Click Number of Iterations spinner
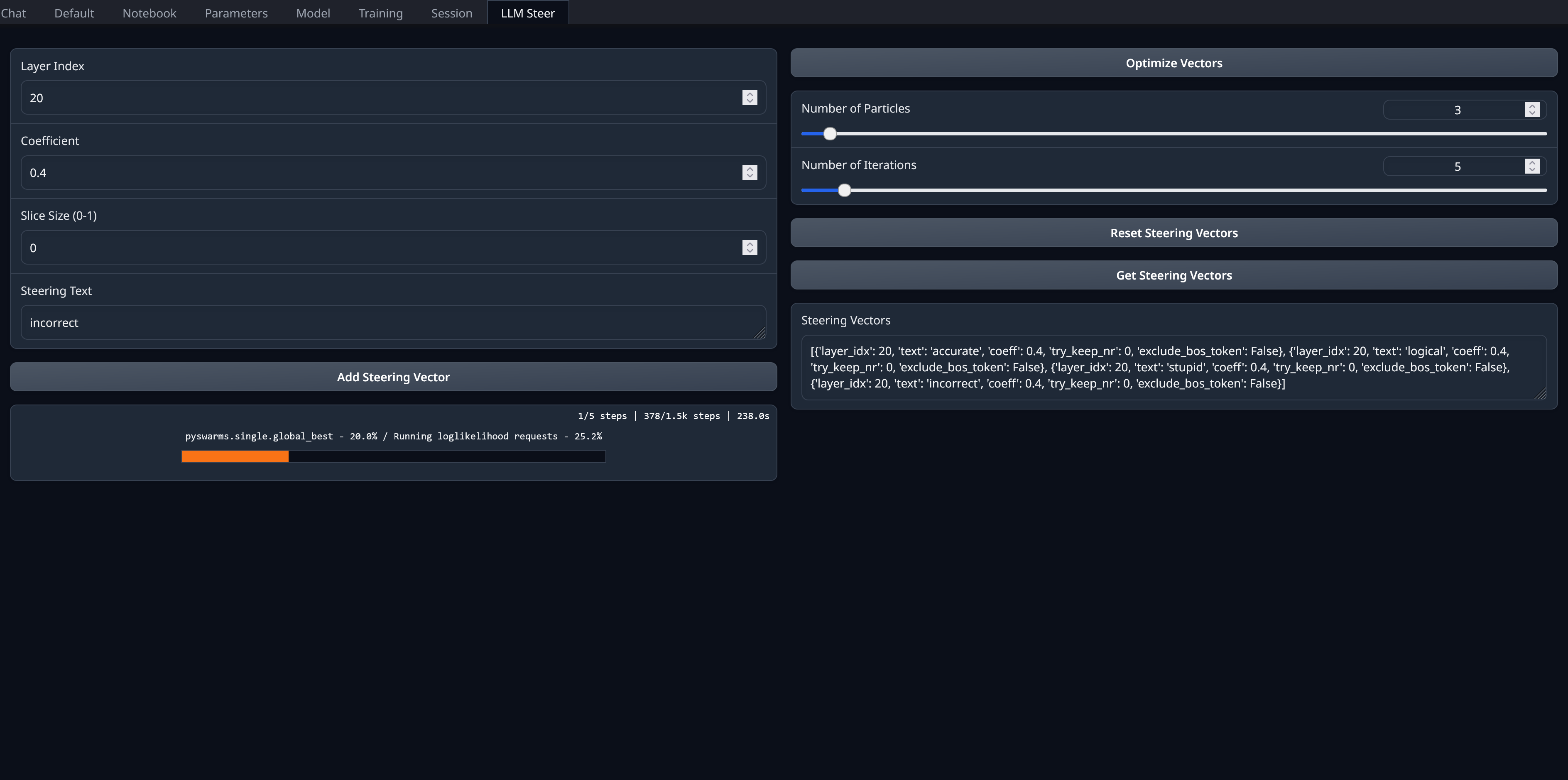 click(1531, 166)
